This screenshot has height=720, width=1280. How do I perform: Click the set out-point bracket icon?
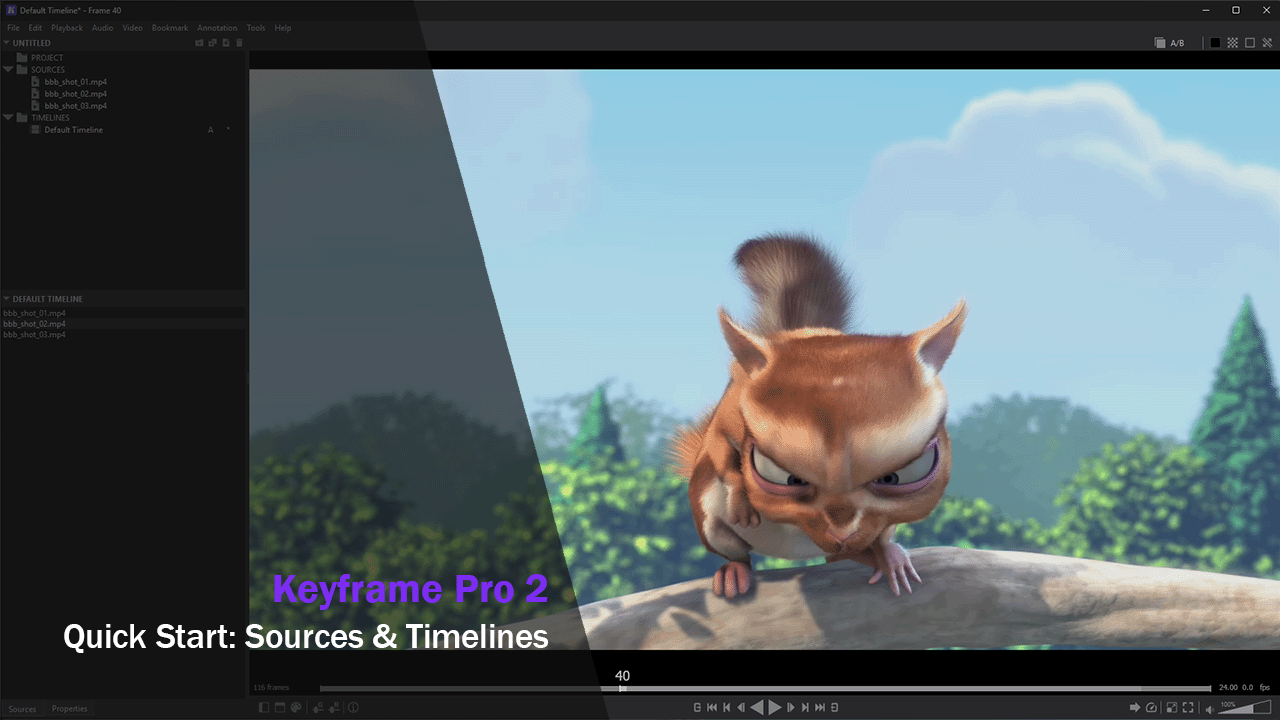tap(835, 708)
